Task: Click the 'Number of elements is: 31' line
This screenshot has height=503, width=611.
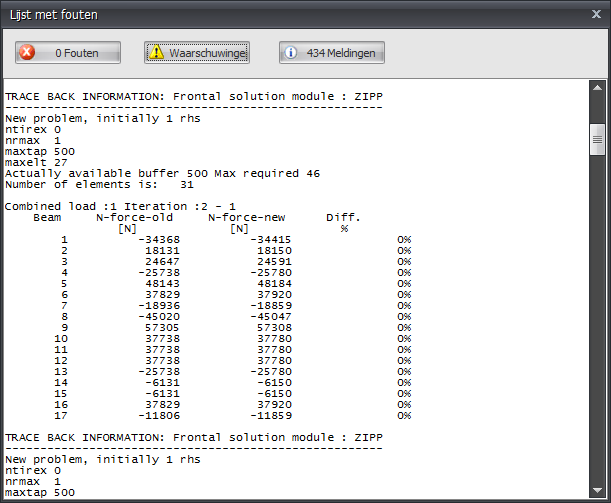Action: click(99, 184)
